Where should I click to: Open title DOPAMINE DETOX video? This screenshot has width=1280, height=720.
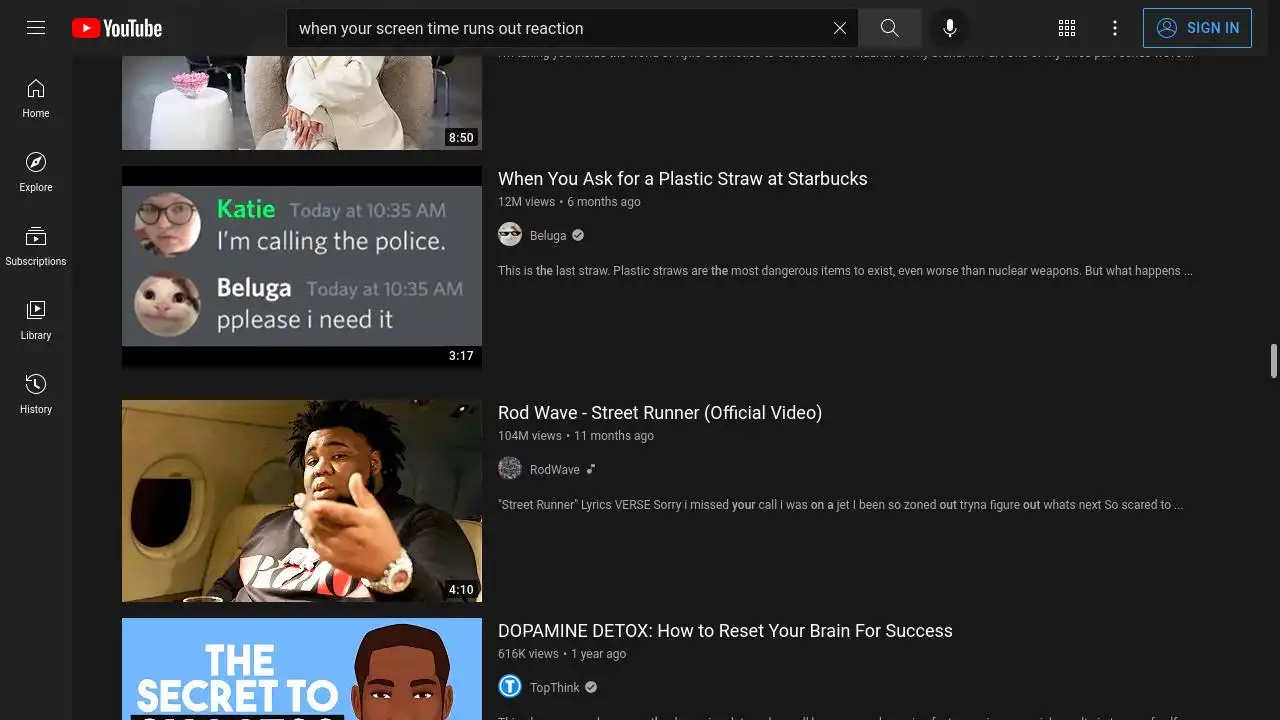point(725,631)
